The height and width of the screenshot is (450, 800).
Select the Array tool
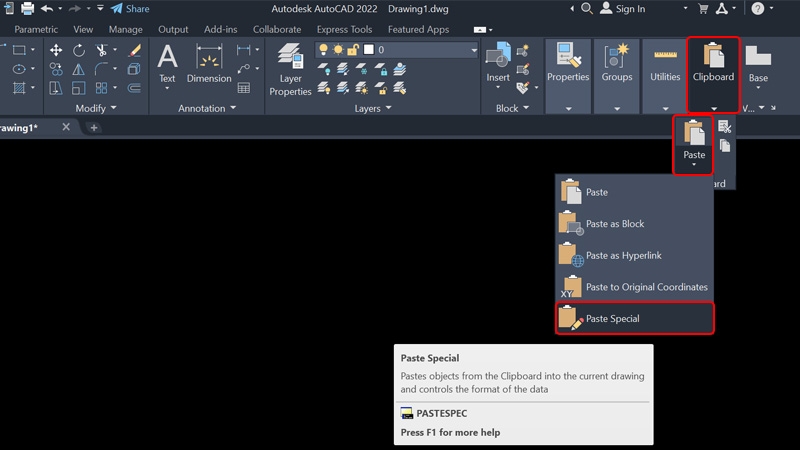[x=101, y=88]
